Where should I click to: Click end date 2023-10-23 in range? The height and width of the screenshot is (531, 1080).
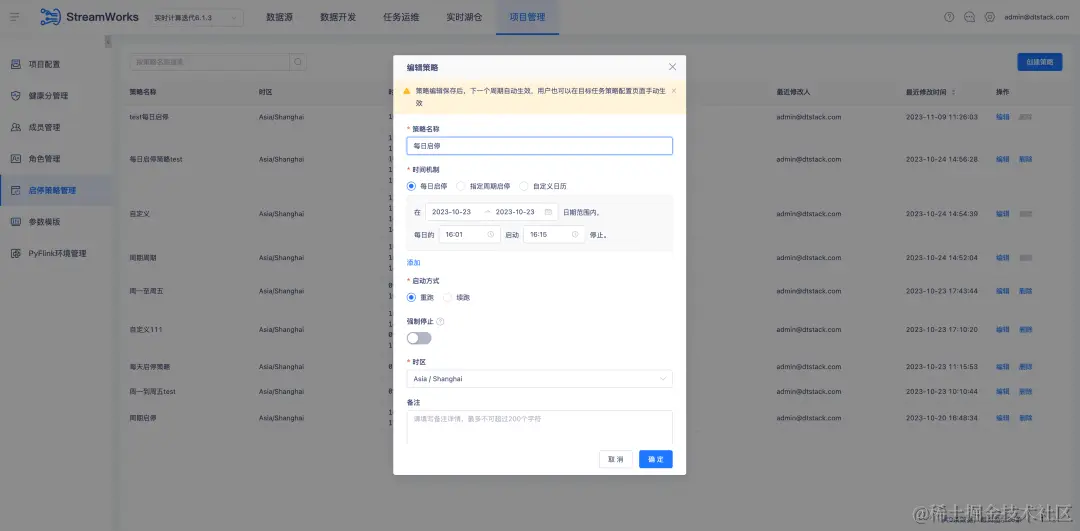(515, 212)
